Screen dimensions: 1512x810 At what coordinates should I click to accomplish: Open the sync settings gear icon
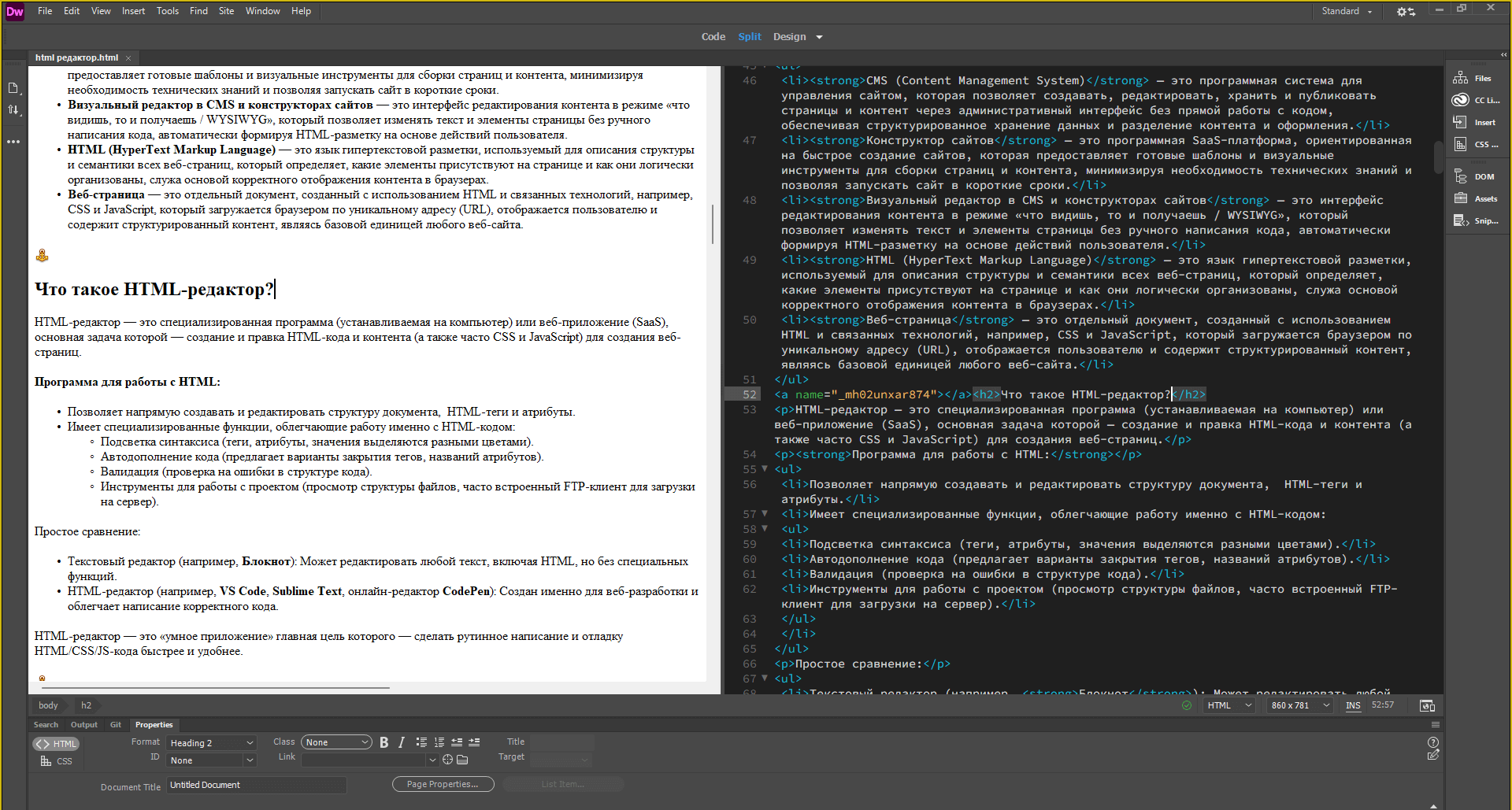pyautogui.click(x=1405, y=12)
